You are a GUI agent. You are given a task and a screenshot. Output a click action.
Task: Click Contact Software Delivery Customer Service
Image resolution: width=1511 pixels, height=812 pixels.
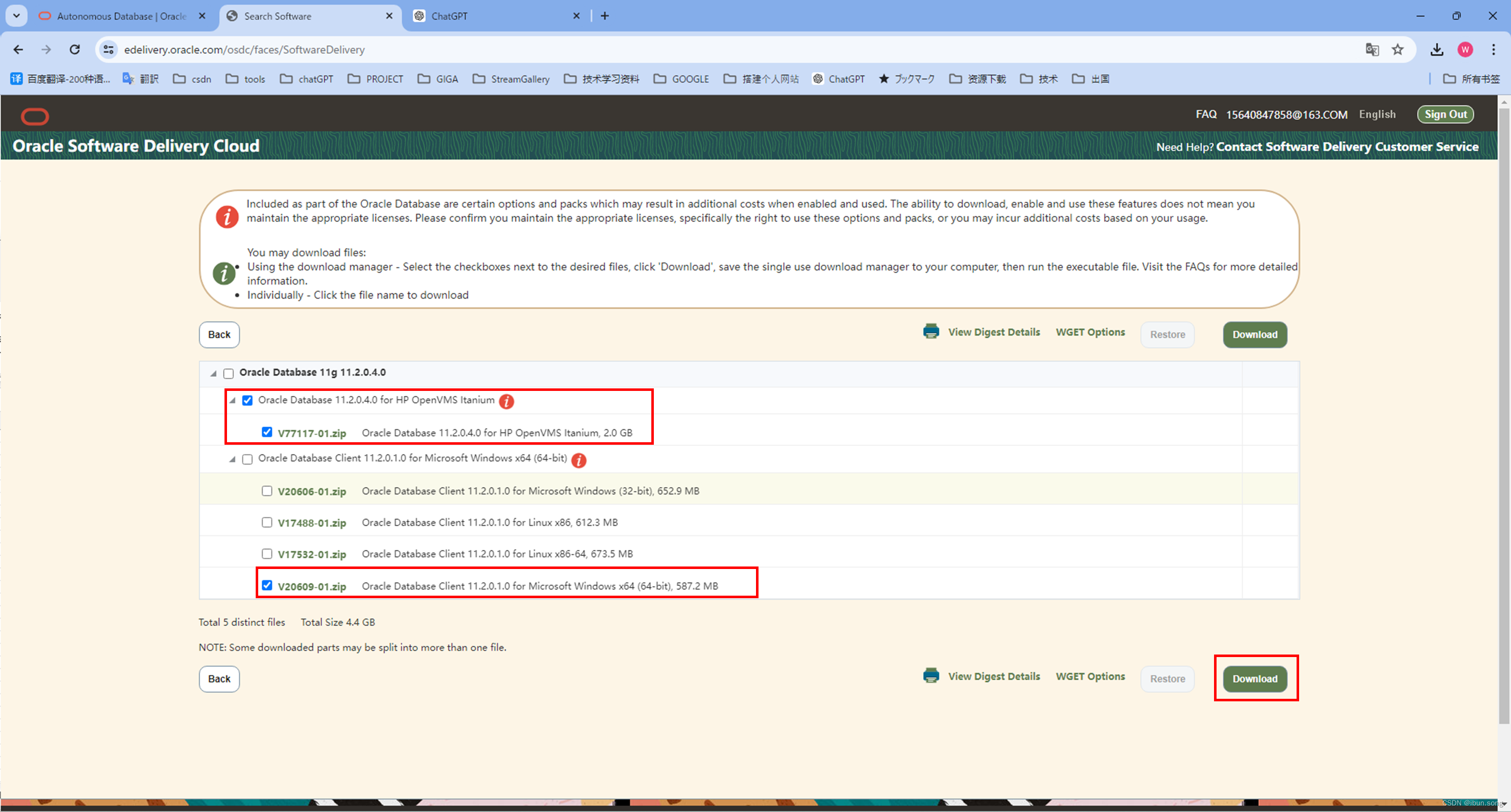coord(1347,146)
